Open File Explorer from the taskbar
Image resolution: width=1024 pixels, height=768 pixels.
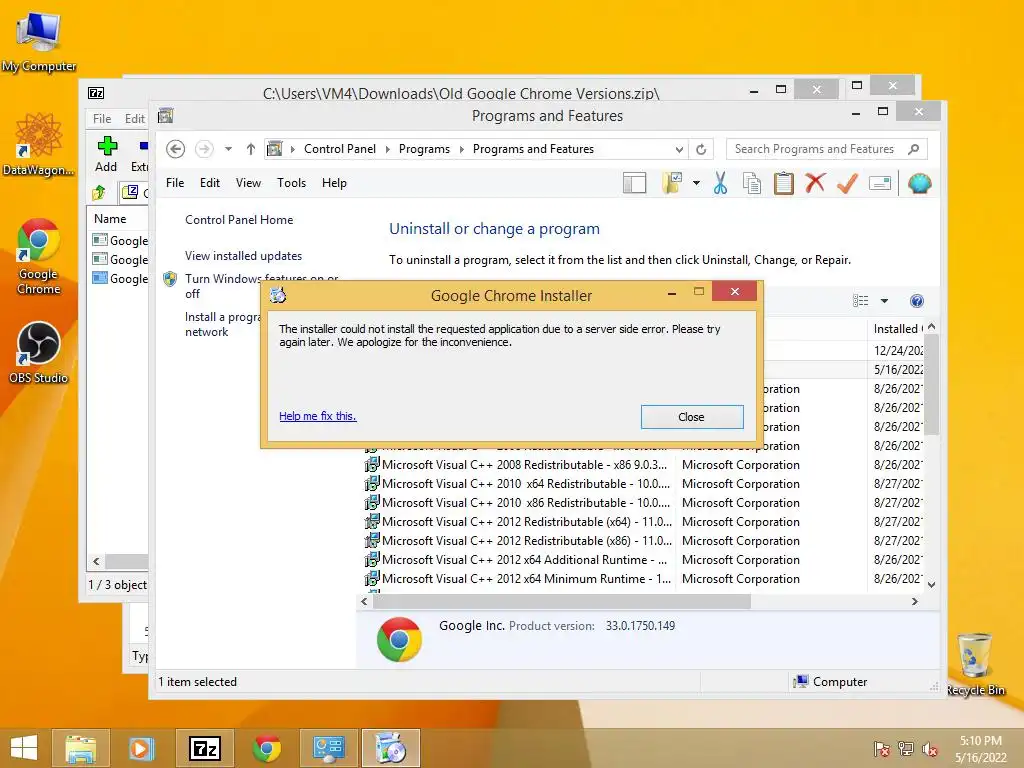[80, 748]
